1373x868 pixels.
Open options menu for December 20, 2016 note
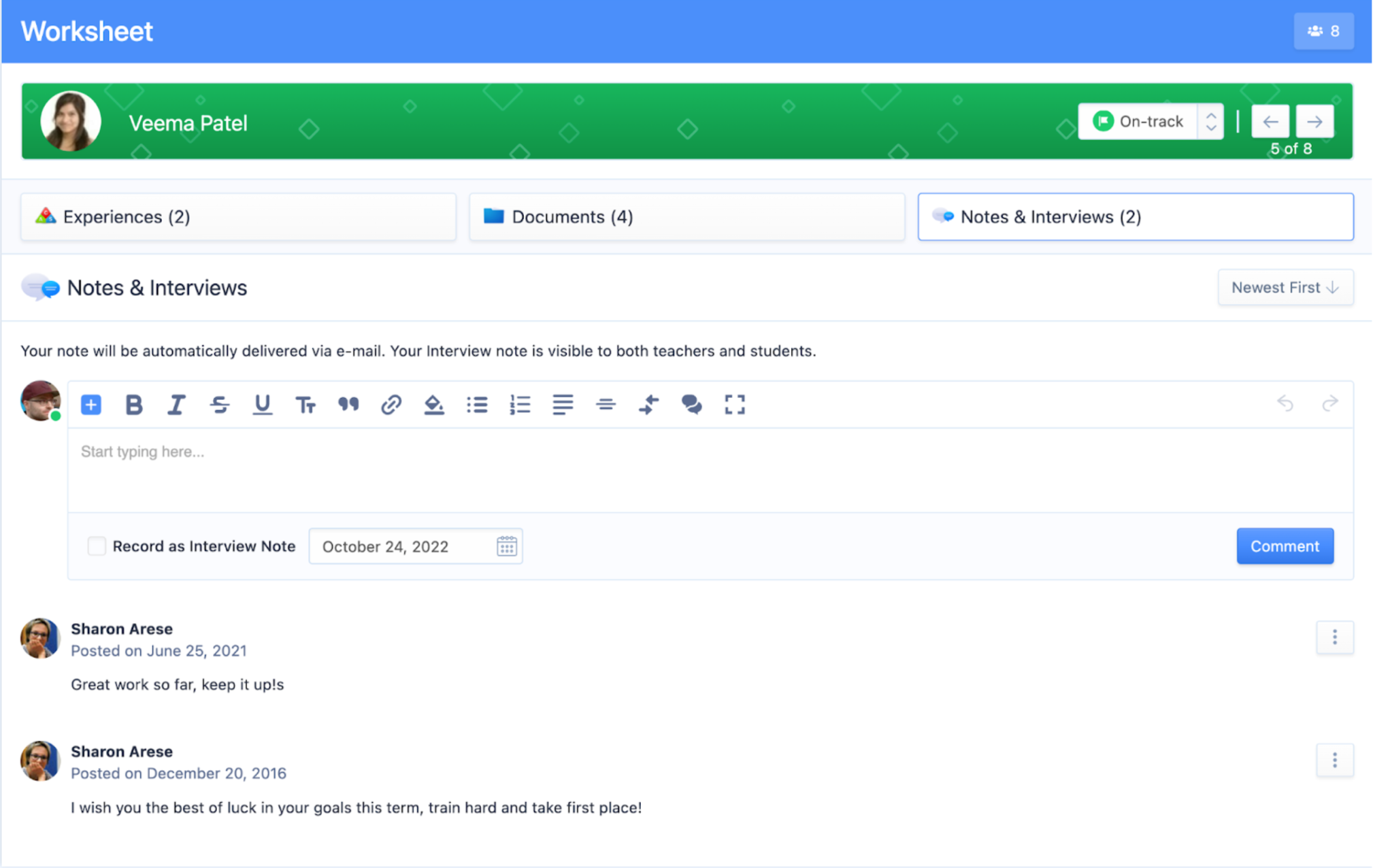[x=1334, y=760]
